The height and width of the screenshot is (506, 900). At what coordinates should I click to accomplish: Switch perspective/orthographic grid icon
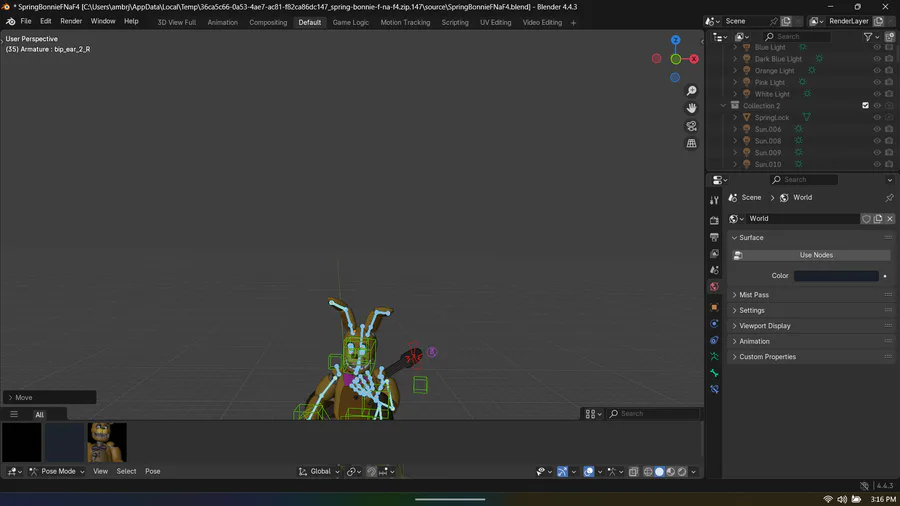692,143
